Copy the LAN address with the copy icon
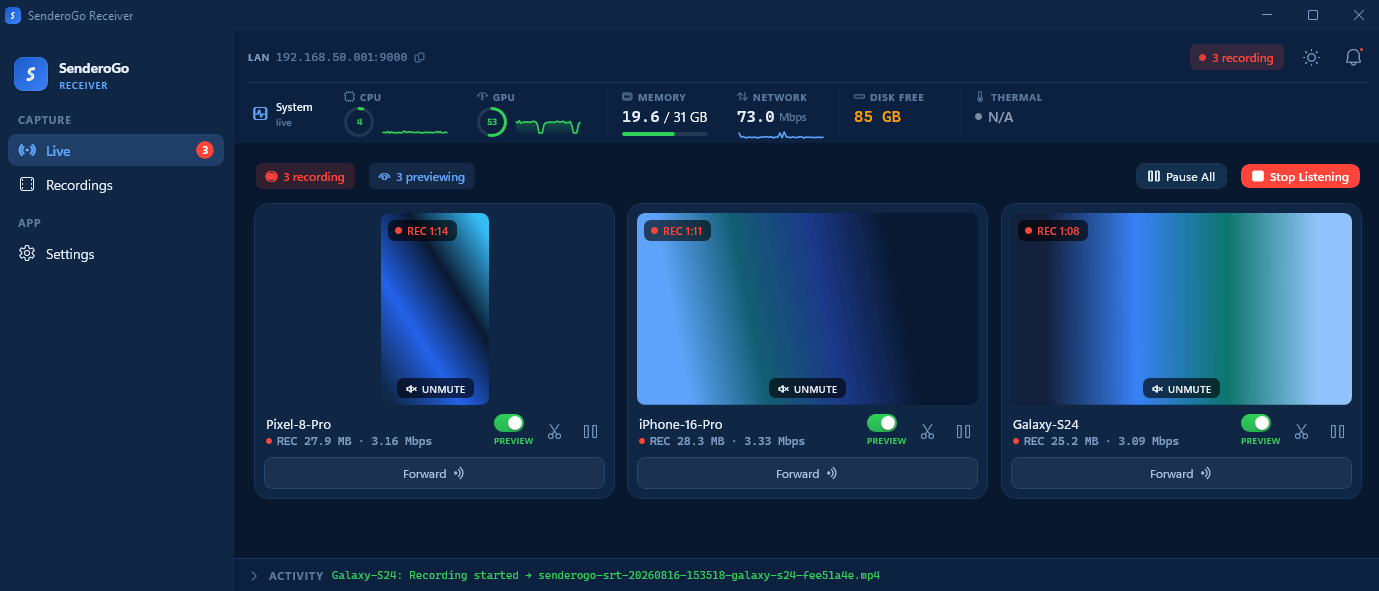The image size is (1379, 591). coord(420,57)
